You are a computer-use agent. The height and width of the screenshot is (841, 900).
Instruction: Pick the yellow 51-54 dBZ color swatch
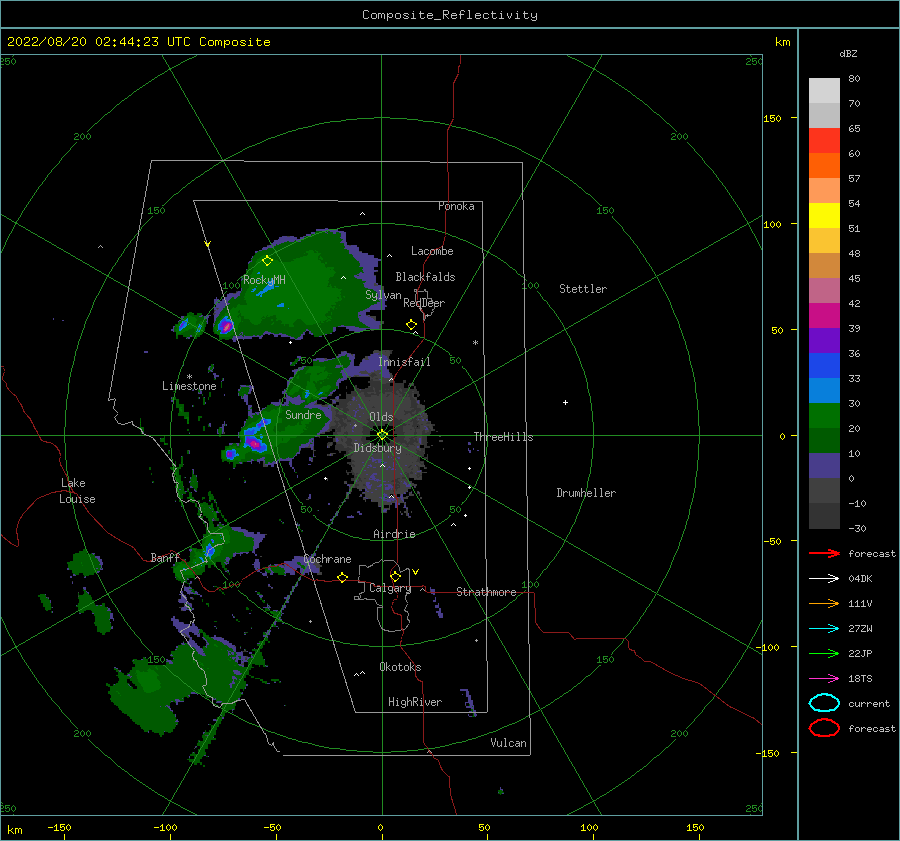tap(824, 215)
